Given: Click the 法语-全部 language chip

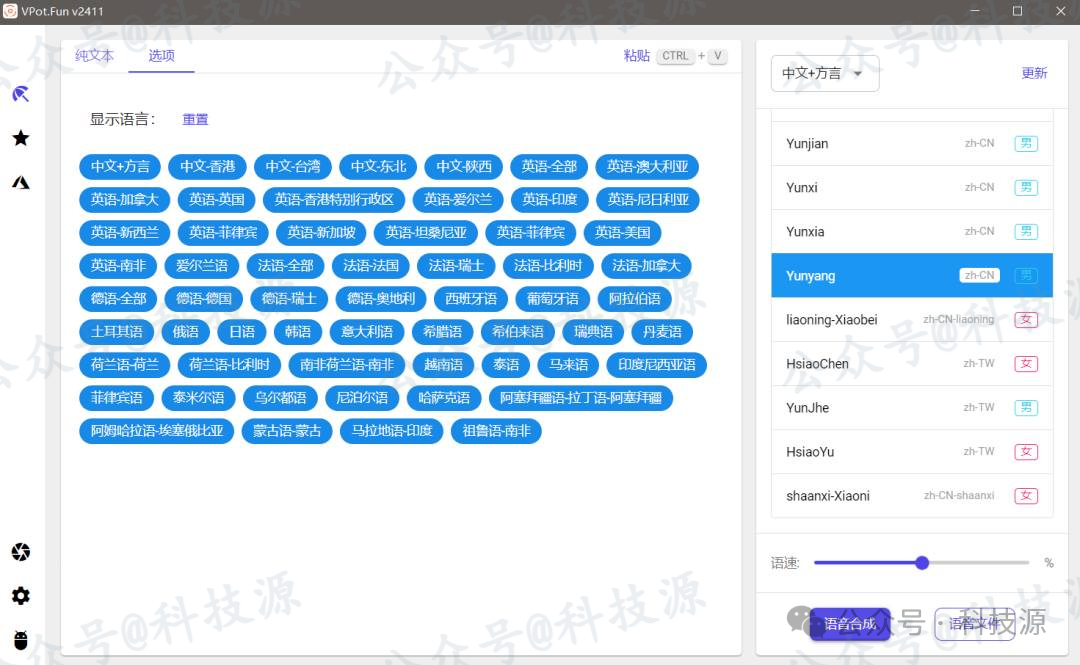Looking at the screenshot, I should click(x=285, y=266).
